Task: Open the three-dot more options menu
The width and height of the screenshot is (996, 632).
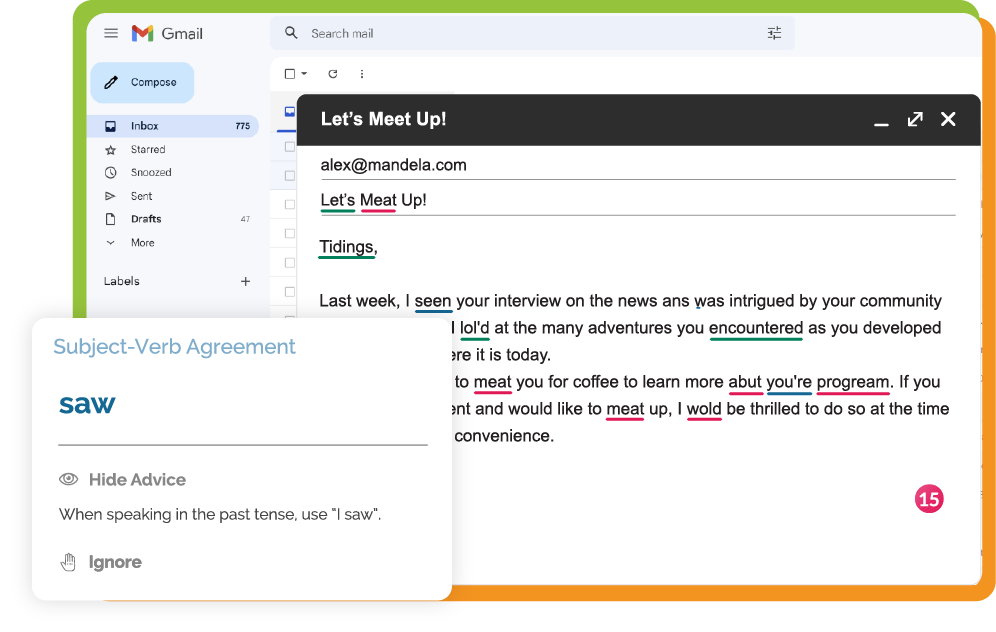Action: pyautogui.click(x=362, y=74)
